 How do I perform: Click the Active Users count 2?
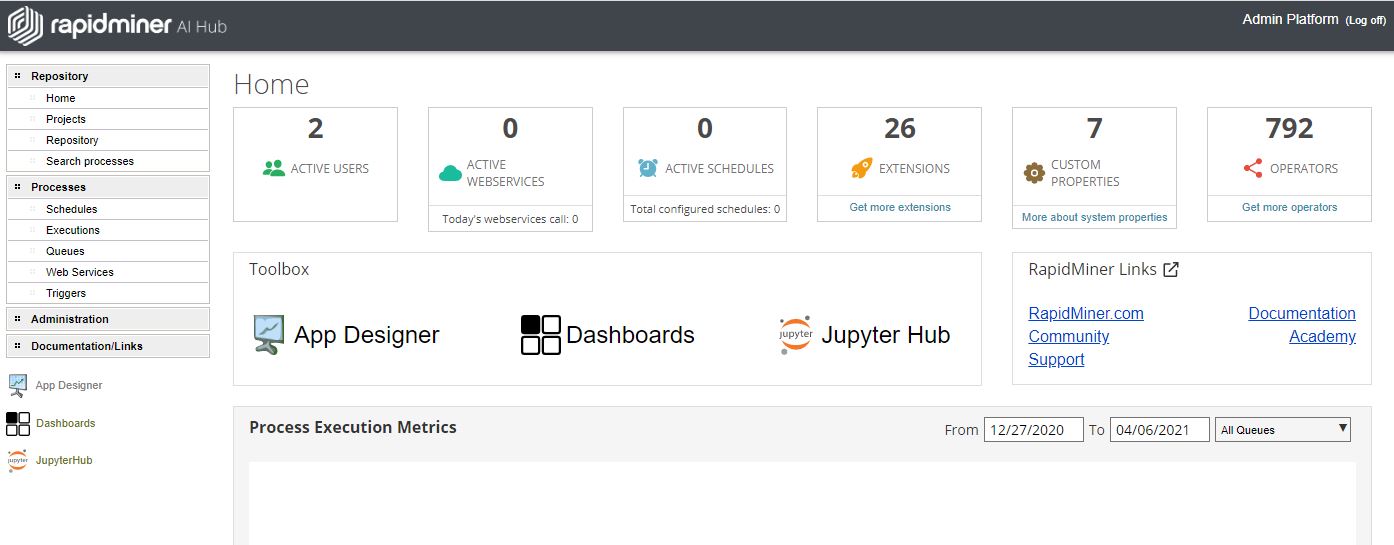click(x=315, y=128)
